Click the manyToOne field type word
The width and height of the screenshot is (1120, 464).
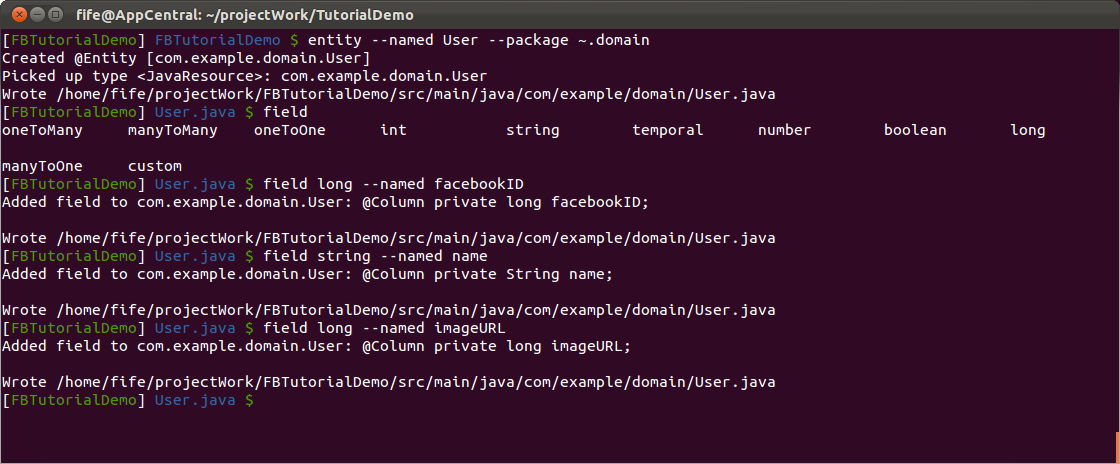pos(43,166)
